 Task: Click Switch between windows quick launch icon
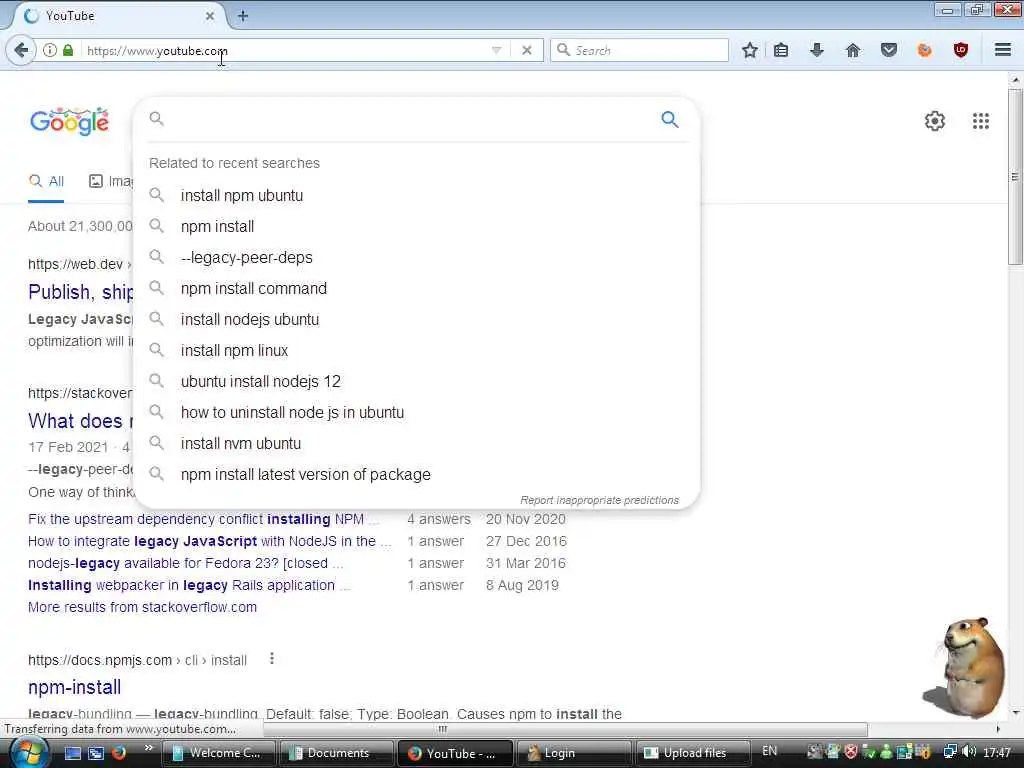pos(96,753)
